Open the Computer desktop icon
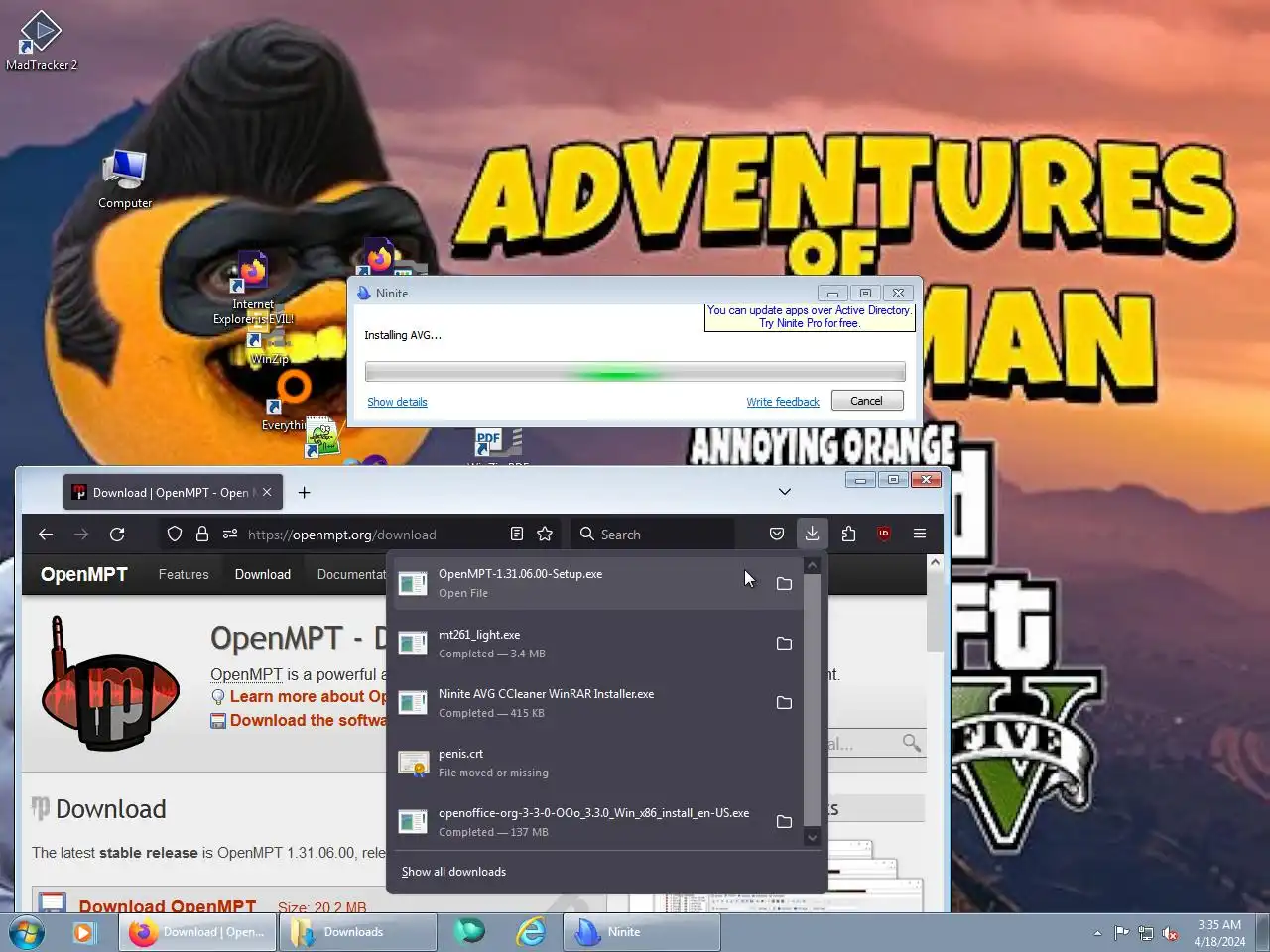The width and height of the screenshot is (1270, 952). tap(125, 178)
